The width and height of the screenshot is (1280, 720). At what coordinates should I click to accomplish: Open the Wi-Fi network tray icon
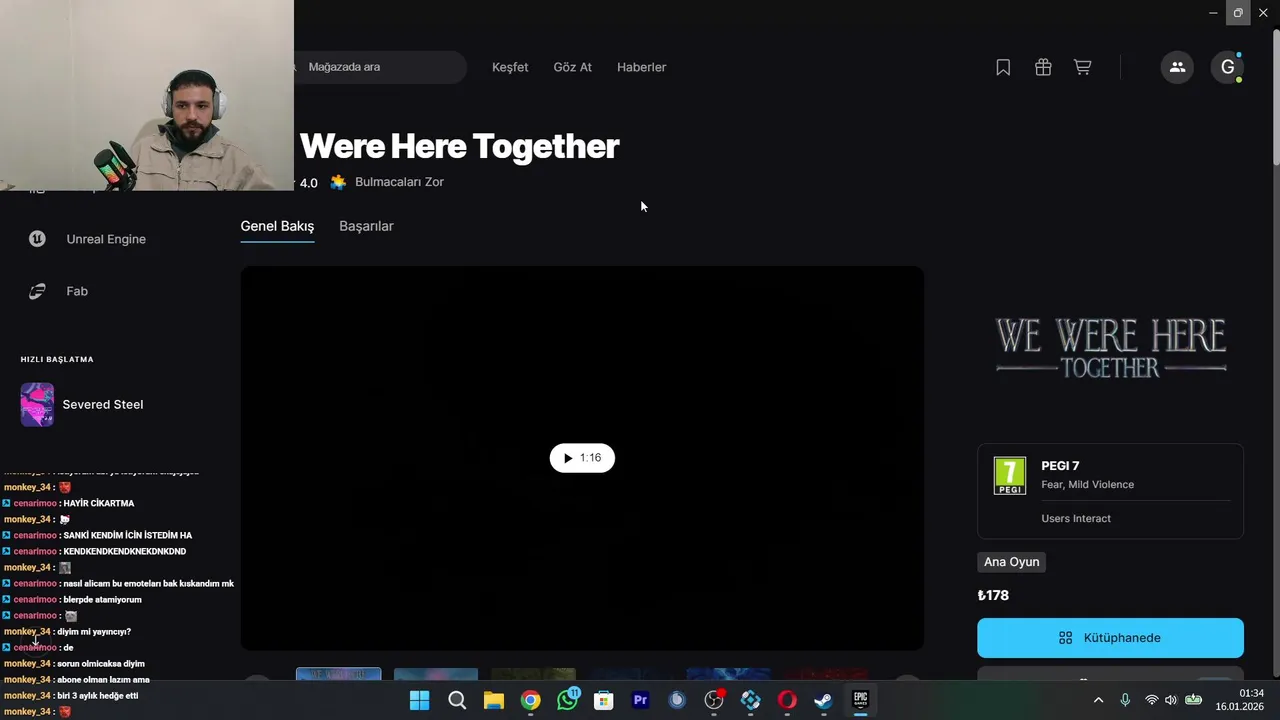coord(1151,700)
